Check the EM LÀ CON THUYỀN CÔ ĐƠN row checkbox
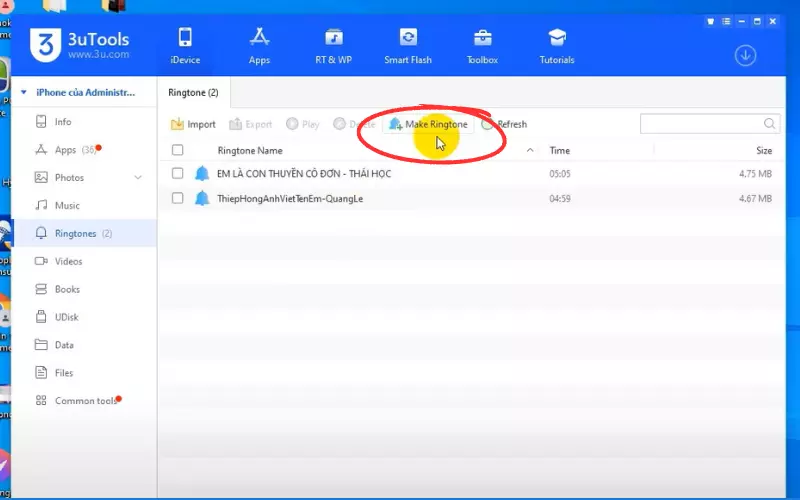800x500 pixels. (x=178, y=173)
